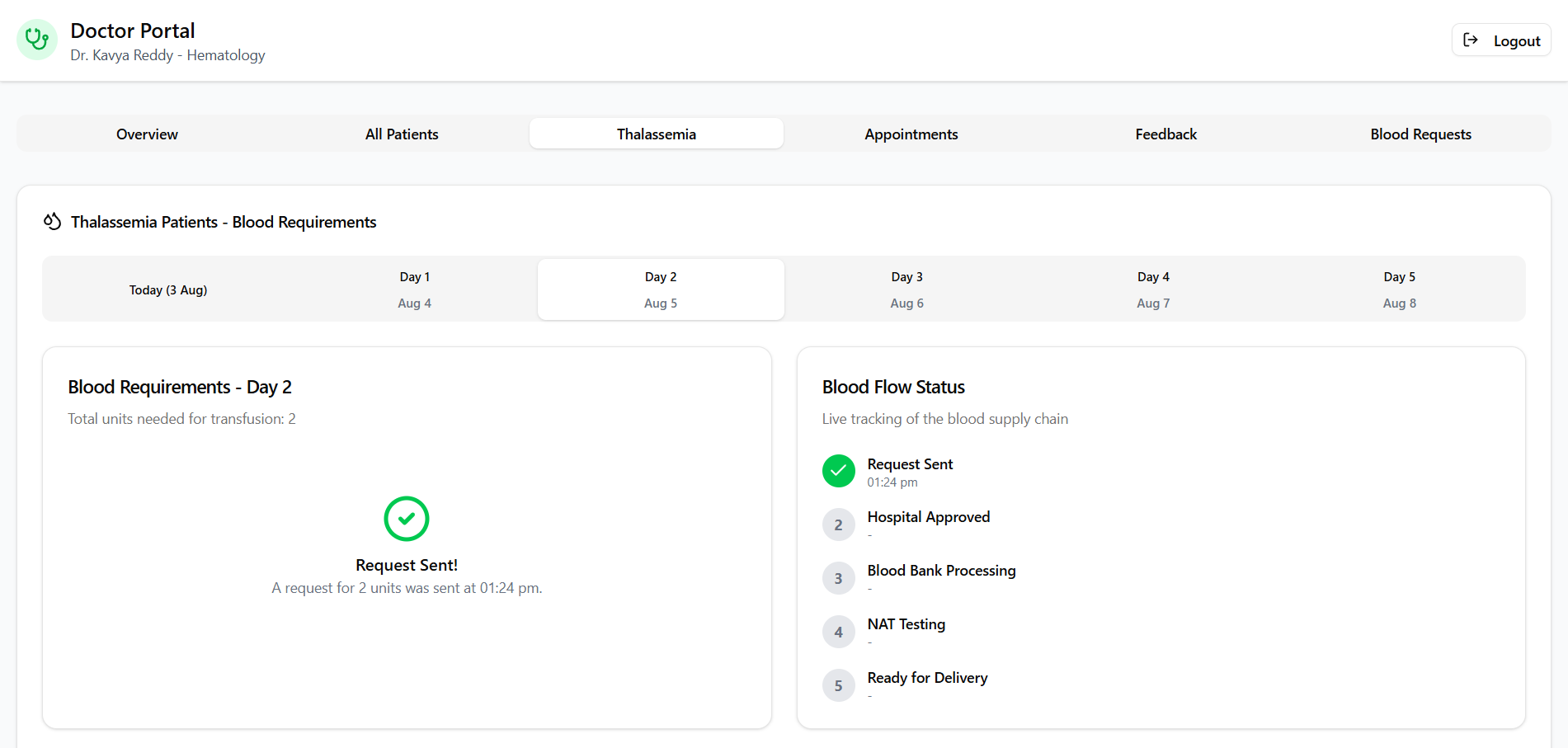Switch to the Blood Requests tab
This screenshot has width=1568, height=748.
click(x=1420, y=134)
